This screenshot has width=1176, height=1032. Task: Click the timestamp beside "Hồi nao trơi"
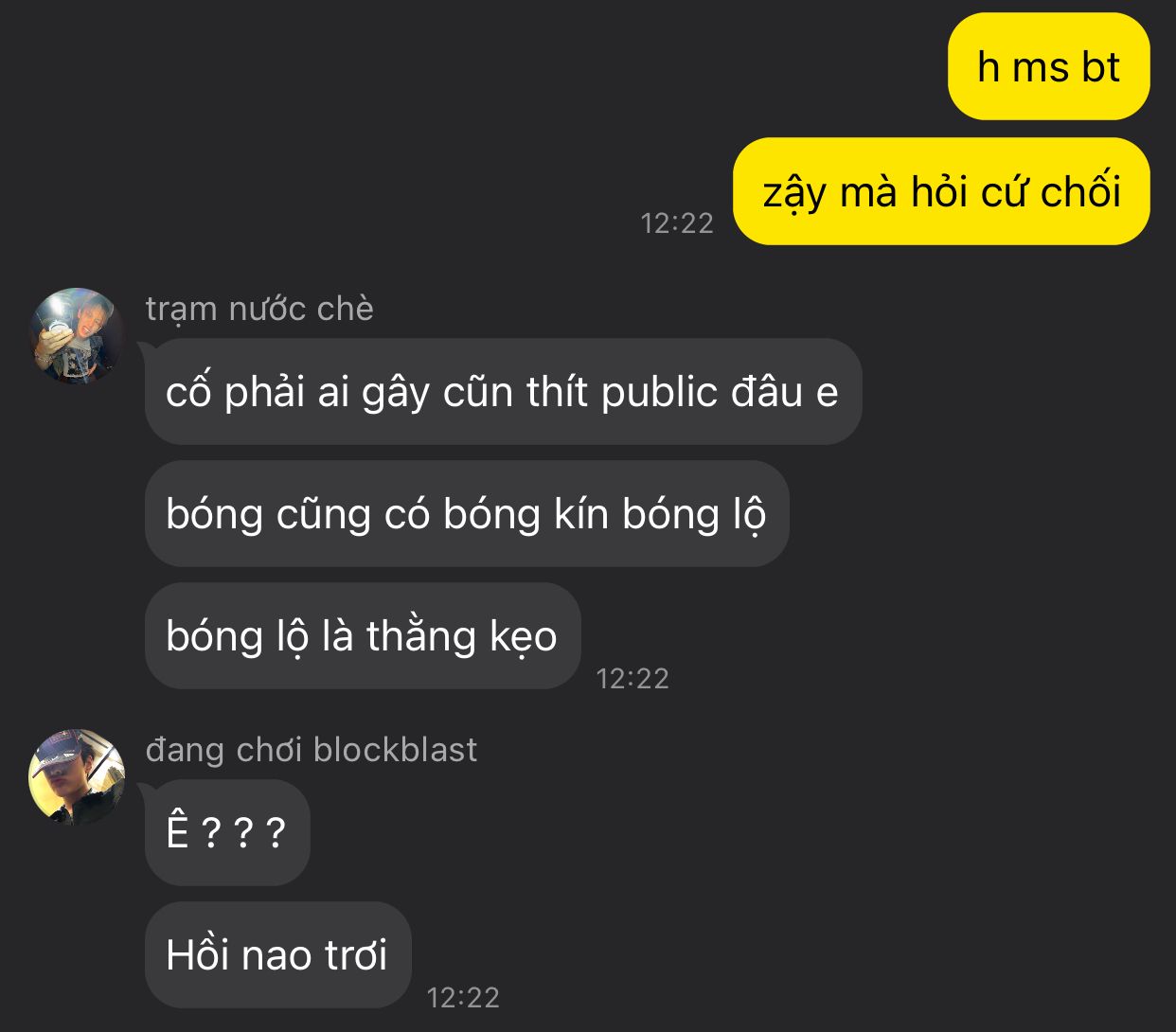tap(463, 997)
